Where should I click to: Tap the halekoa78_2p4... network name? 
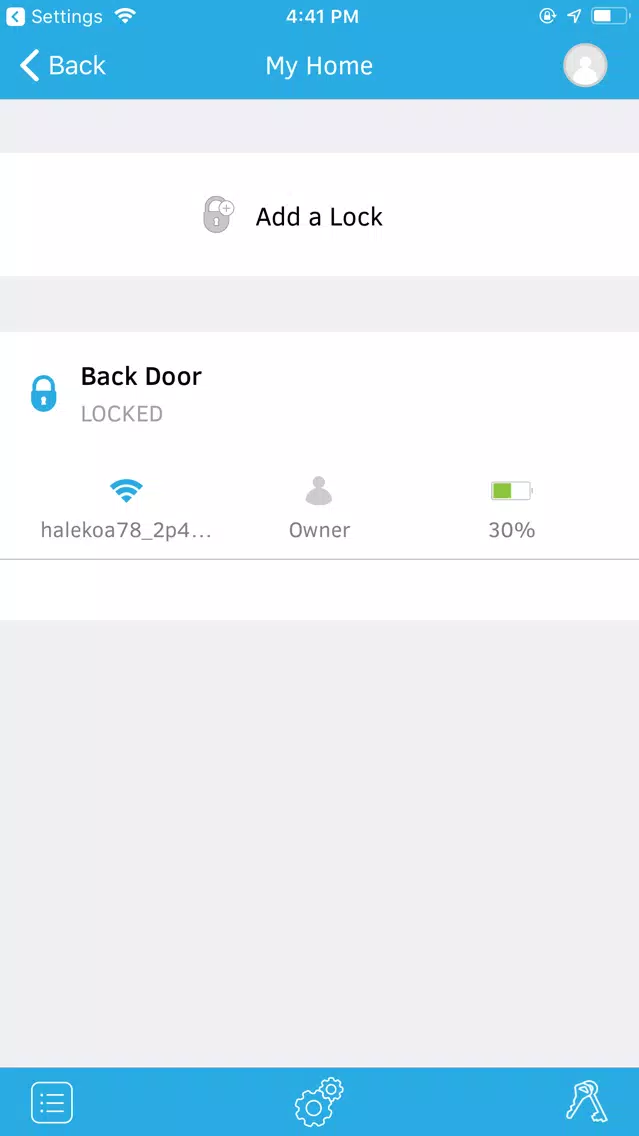(126, 530)
